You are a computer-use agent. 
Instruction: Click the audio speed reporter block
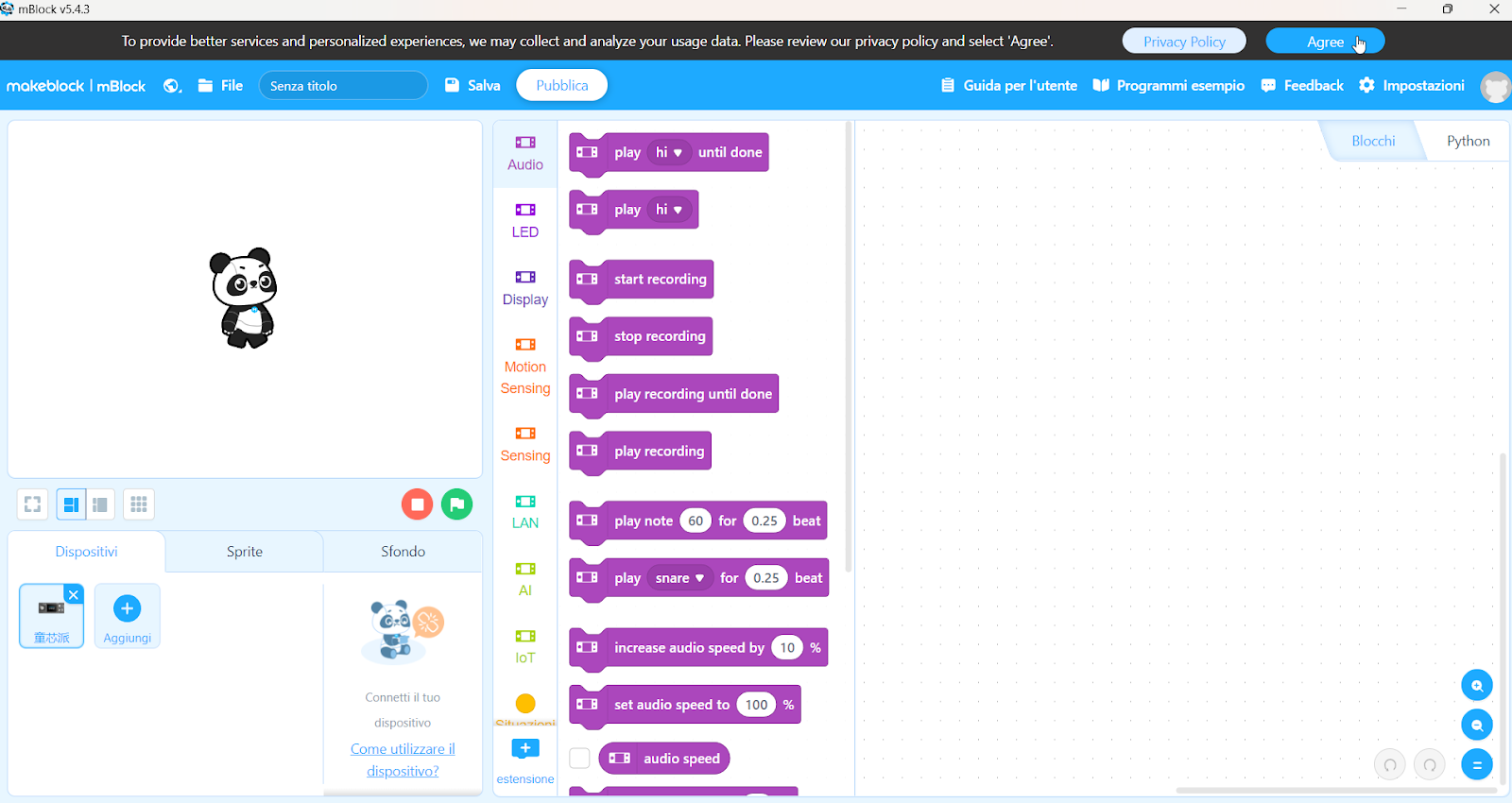[x=664, y=759]
